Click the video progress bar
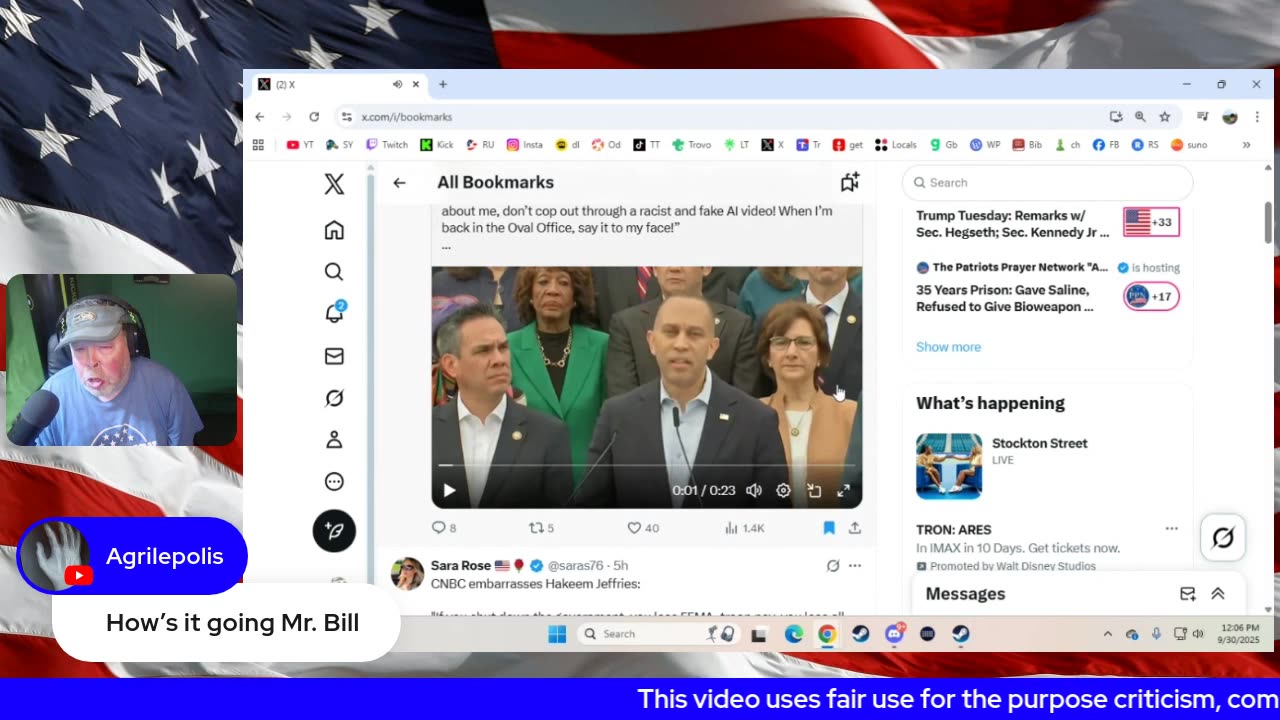The width and height of the screenshot is (1280, 720). coord(646,465)
